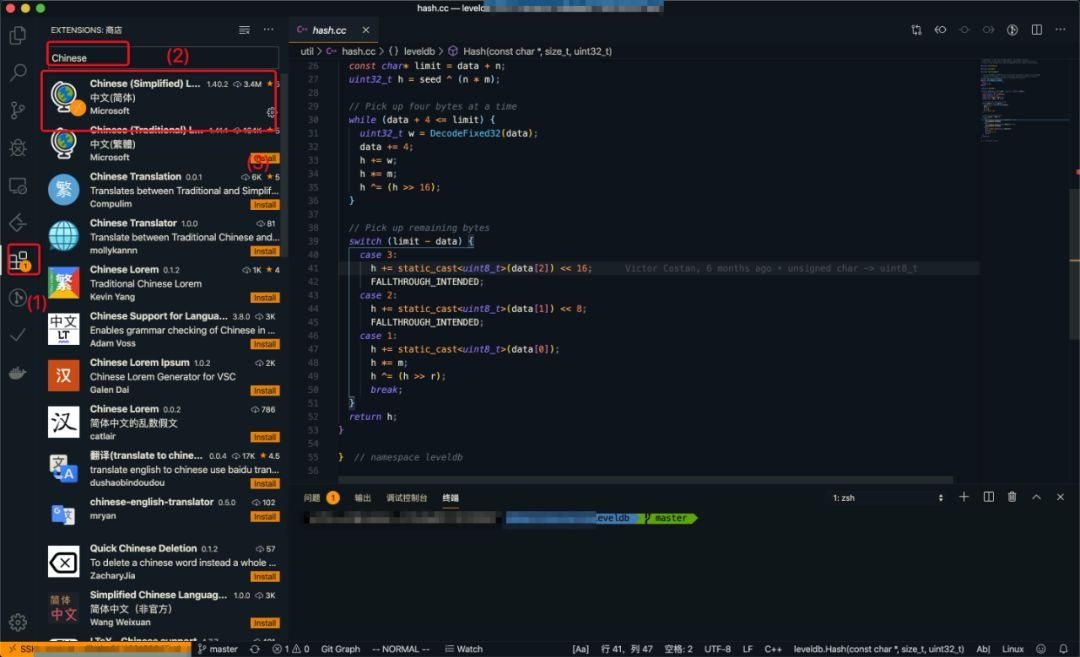Go to line via 行 41, 列 47
The height and width of the screenshot is (657, 1080).
point(626,649)
